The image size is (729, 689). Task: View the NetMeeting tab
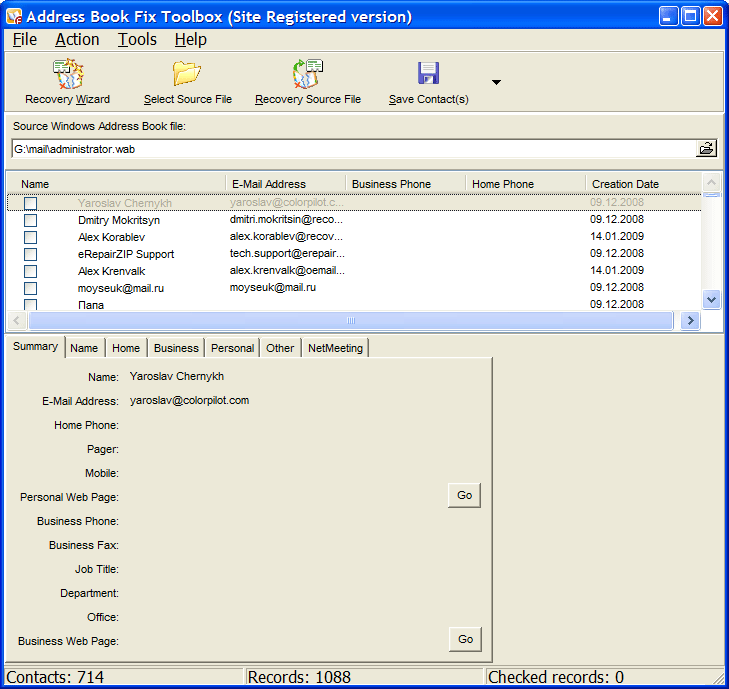click(335, 348)
